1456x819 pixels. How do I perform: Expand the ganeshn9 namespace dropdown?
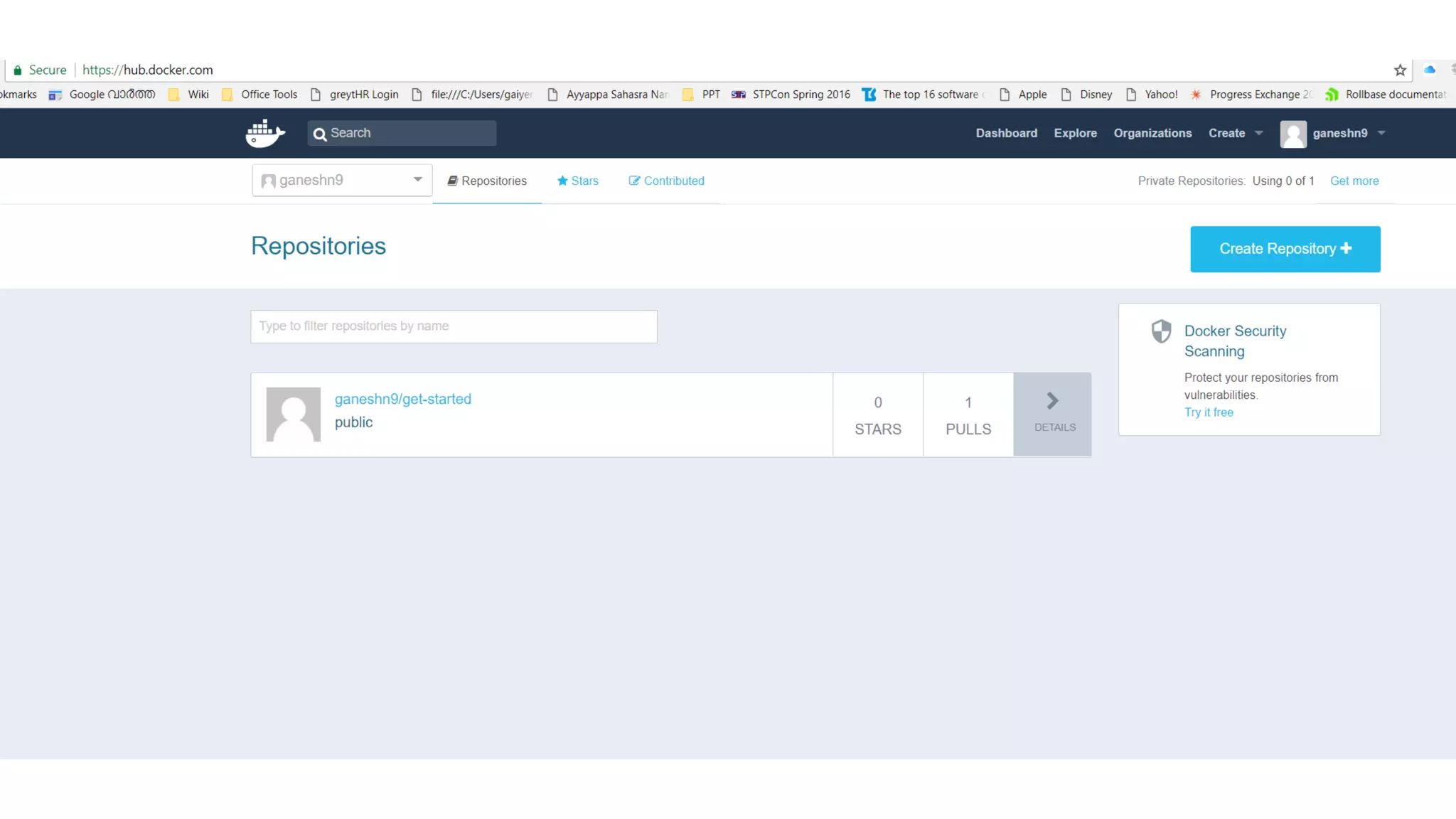(417, 180)
